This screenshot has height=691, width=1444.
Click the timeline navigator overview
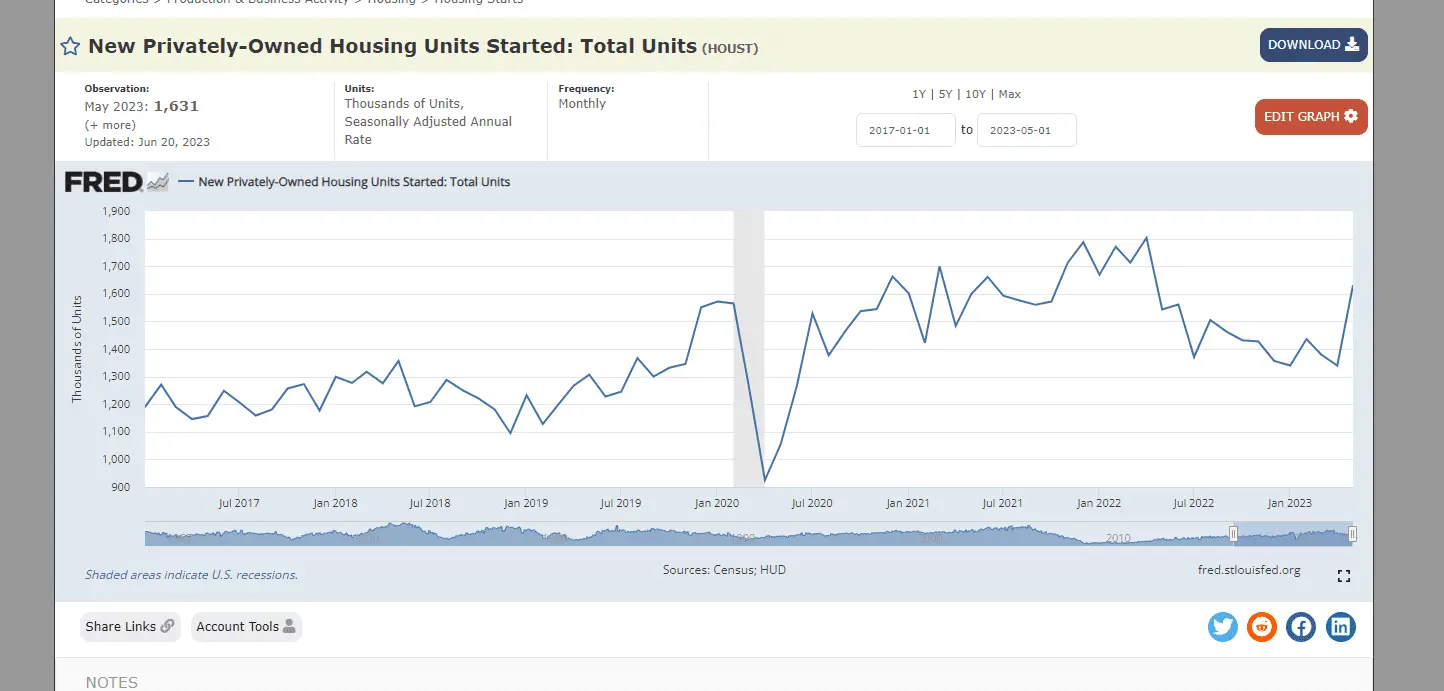pos(748,534)
